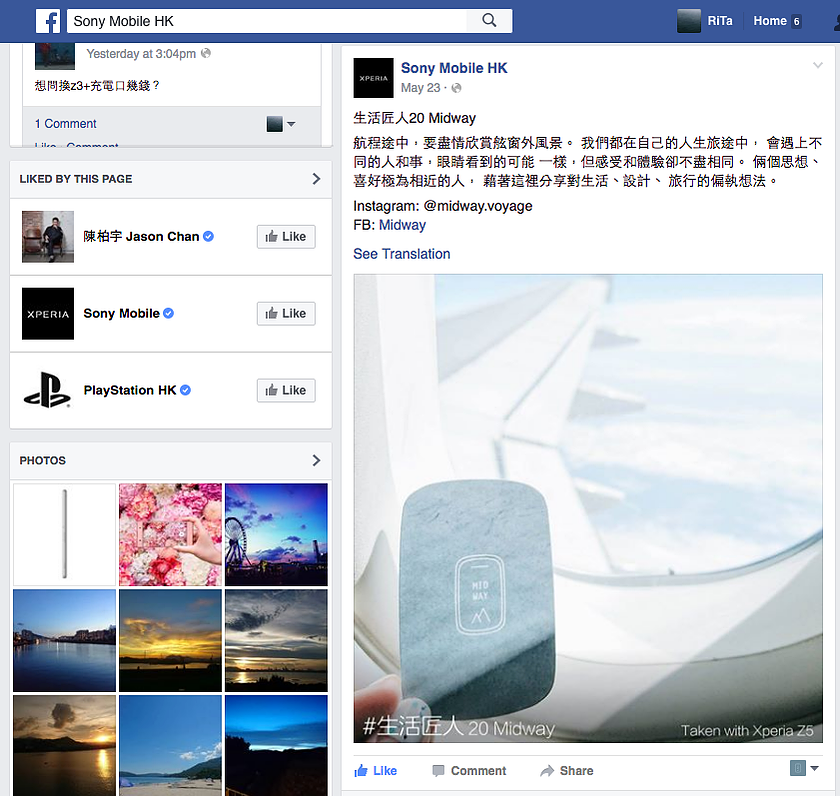
Task: Open Jason Chan's profile photo
Action: click(48, 236)
